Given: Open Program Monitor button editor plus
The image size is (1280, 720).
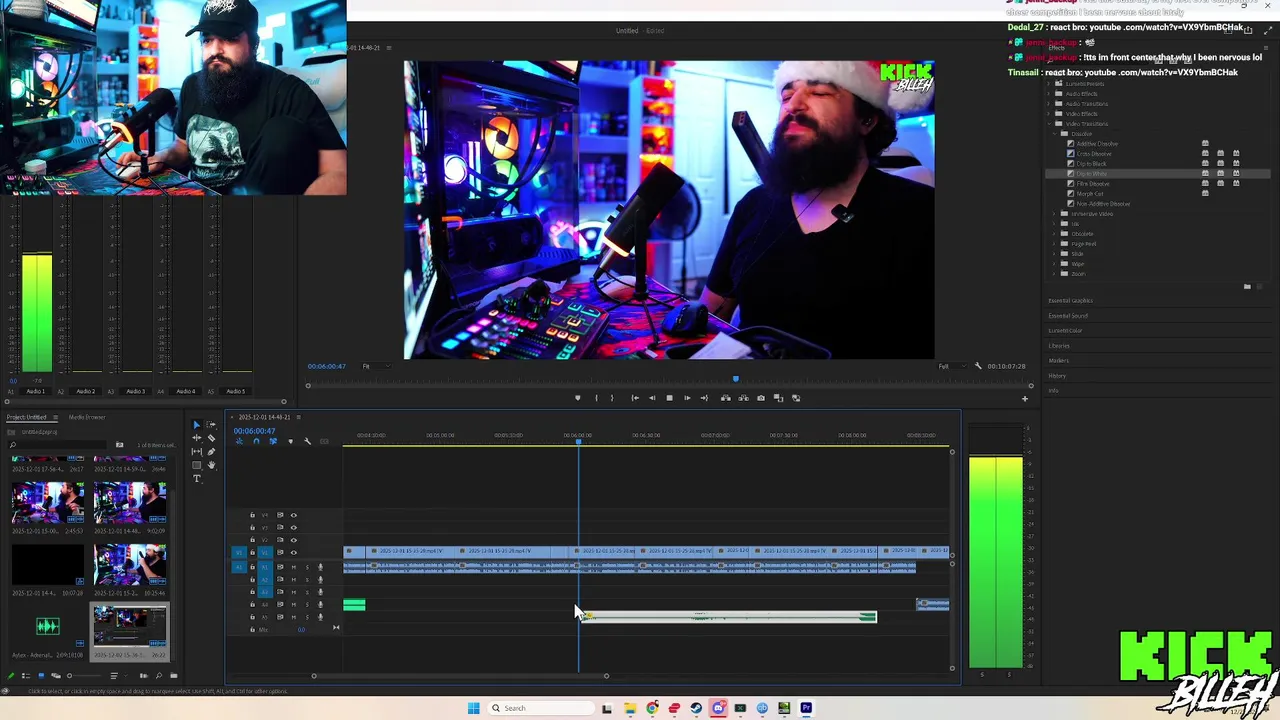Looking at the screenshot, I should (x=1024, y=398).
